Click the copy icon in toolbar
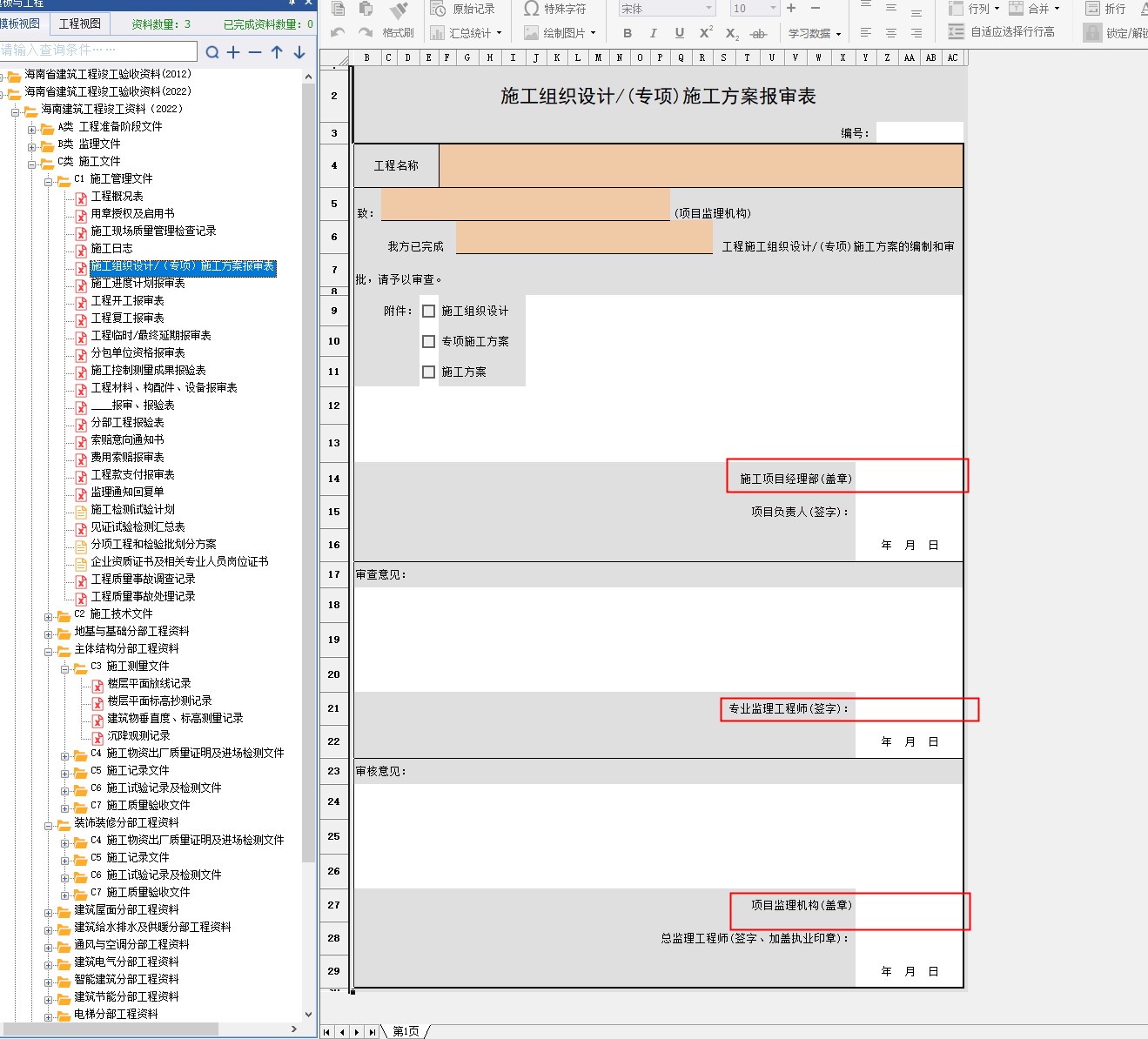The image size is (1148, 1039). [339, 9]
